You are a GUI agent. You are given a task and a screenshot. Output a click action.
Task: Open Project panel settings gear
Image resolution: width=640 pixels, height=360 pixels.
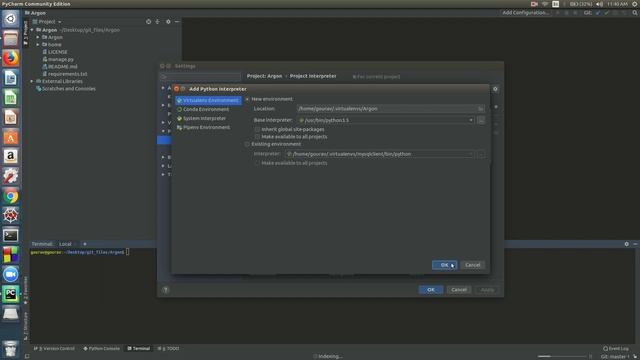[x=168, y=22]
